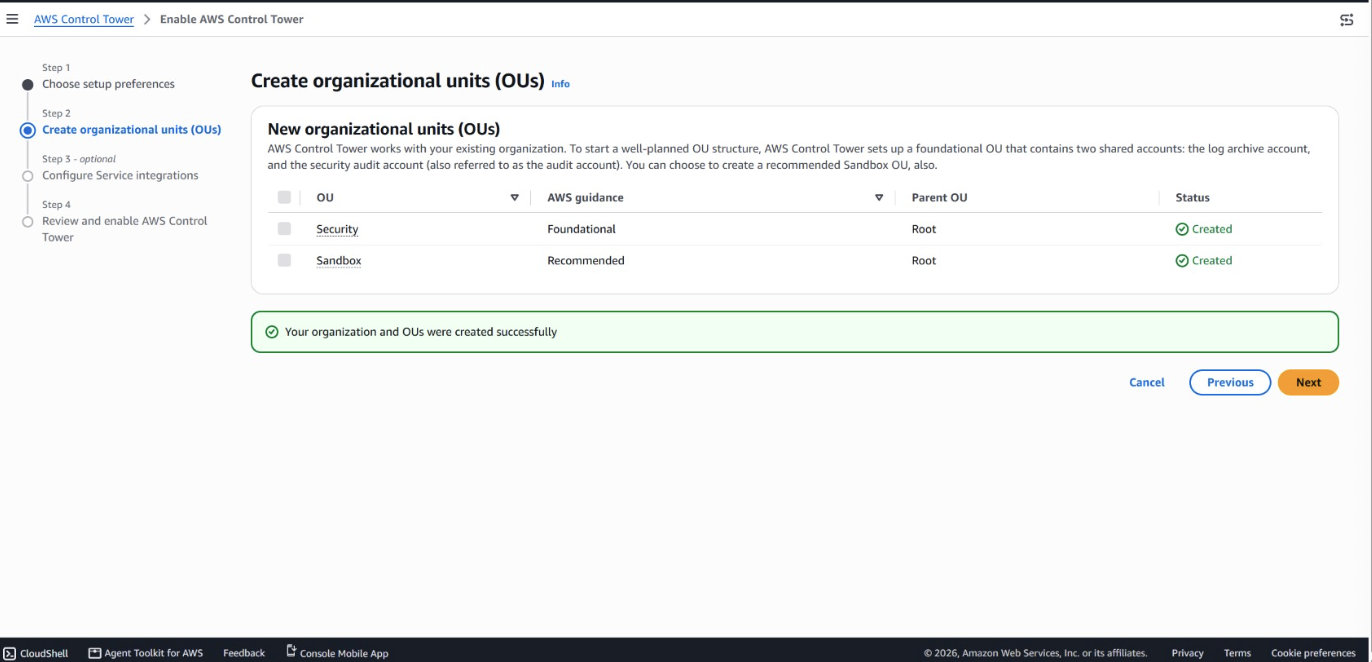1372x662 pixels.
Task: Click the Agent Toolkit for AWS label
Action: click(154, 653)
